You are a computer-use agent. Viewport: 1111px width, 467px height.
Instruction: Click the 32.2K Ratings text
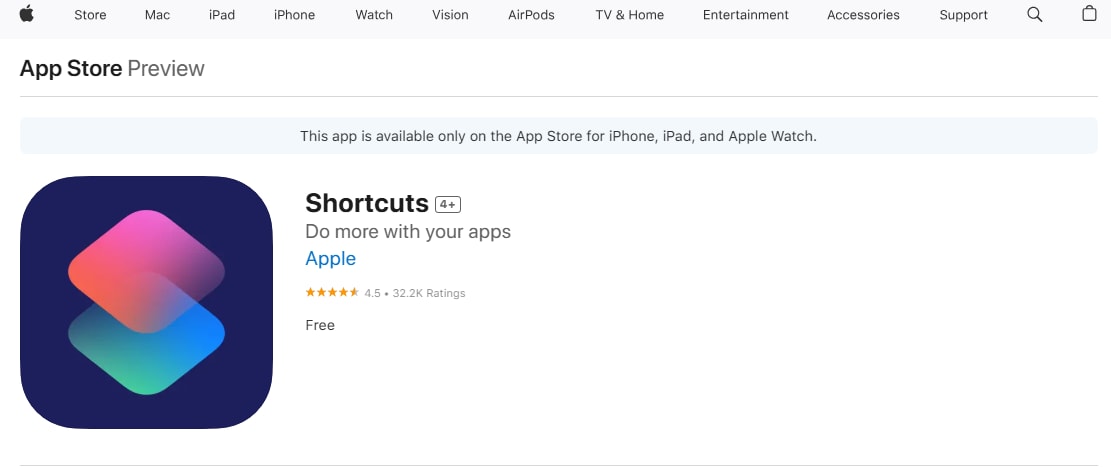point(429,293)
